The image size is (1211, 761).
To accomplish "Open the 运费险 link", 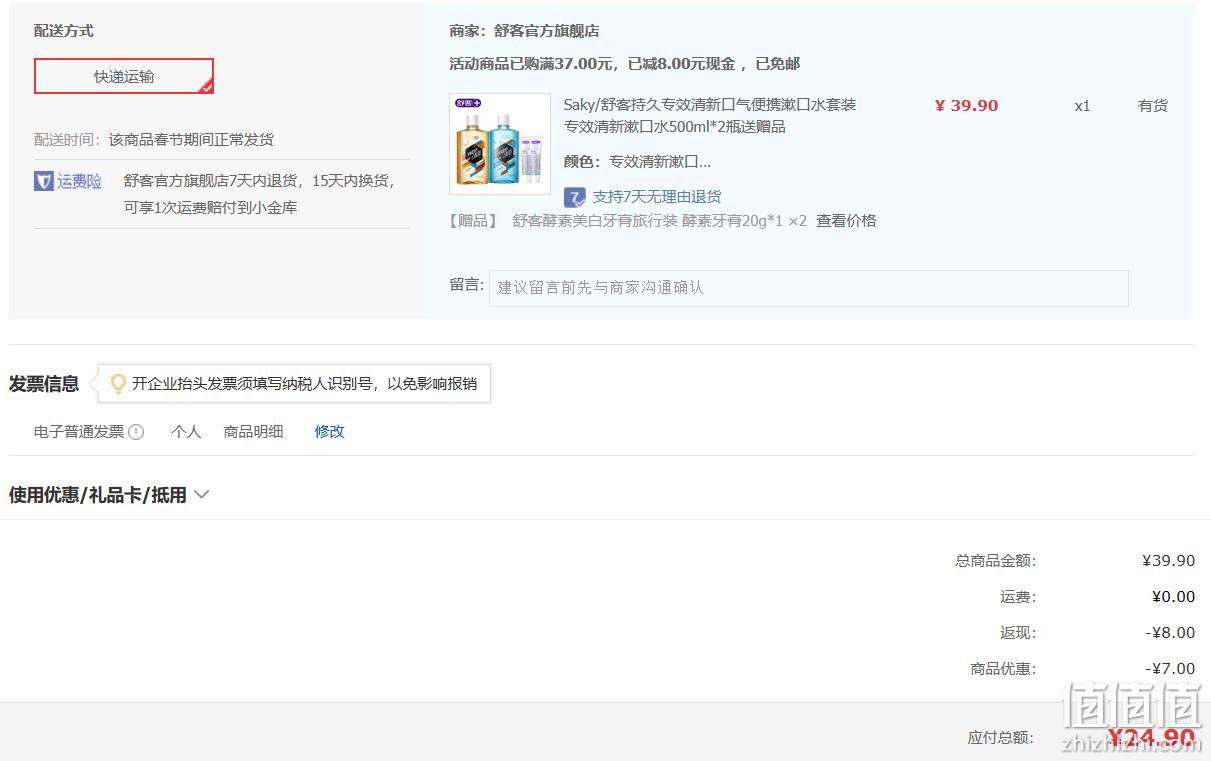I will click(79, 181).
